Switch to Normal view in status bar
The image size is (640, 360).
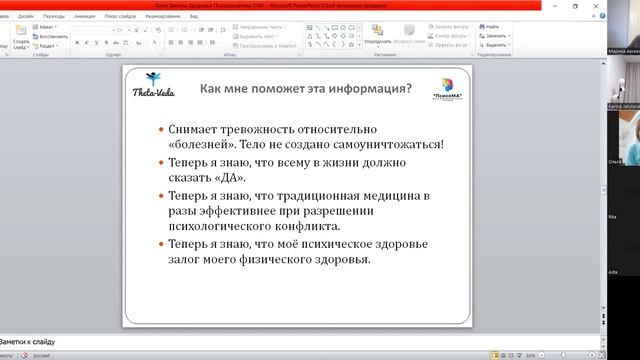(x=495, y=356)
